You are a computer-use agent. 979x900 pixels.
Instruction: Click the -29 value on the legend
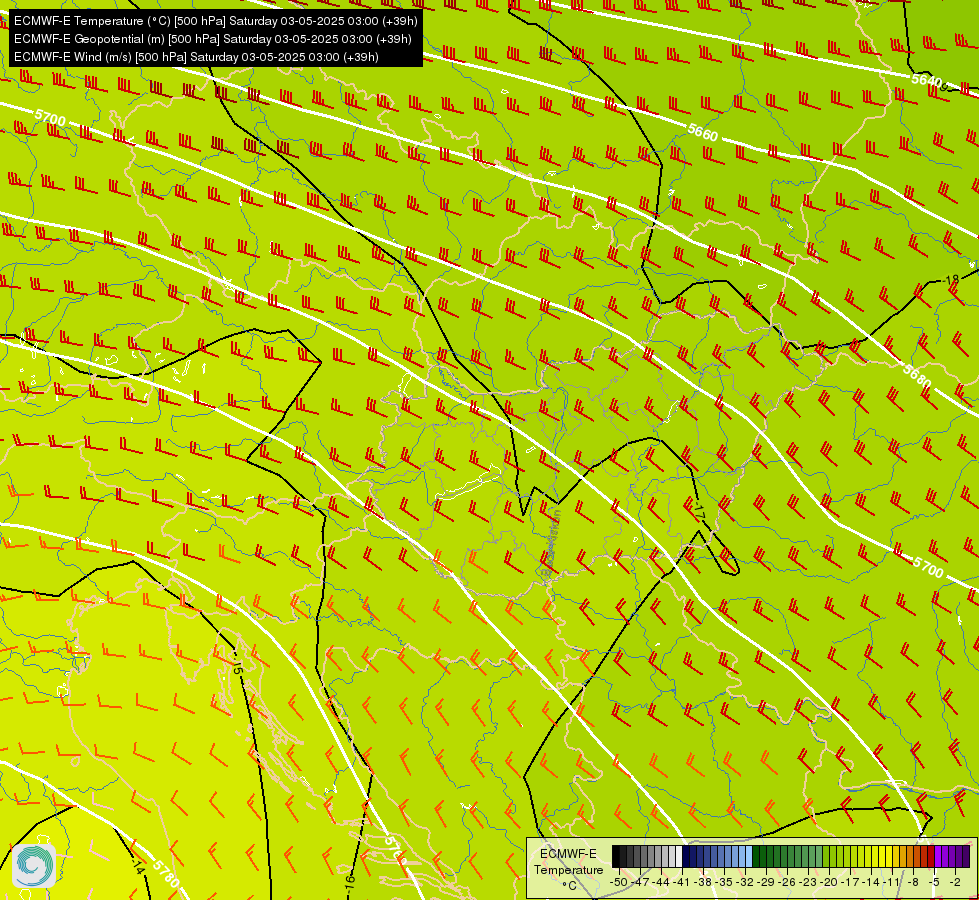(767, 882)
